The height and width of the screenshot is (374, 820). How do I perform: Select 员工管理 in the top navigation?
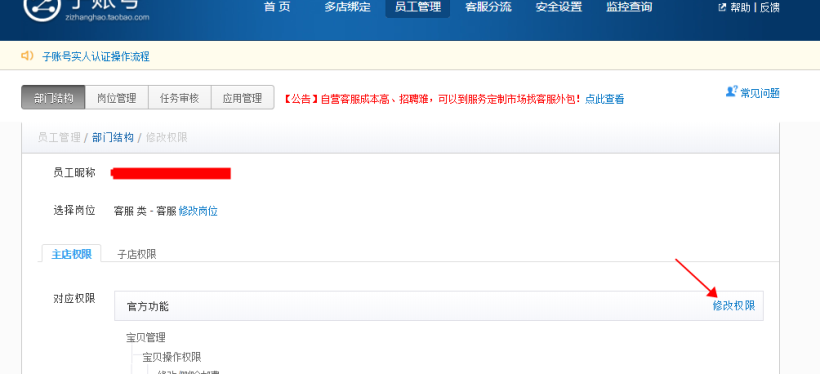pos(418,8)
